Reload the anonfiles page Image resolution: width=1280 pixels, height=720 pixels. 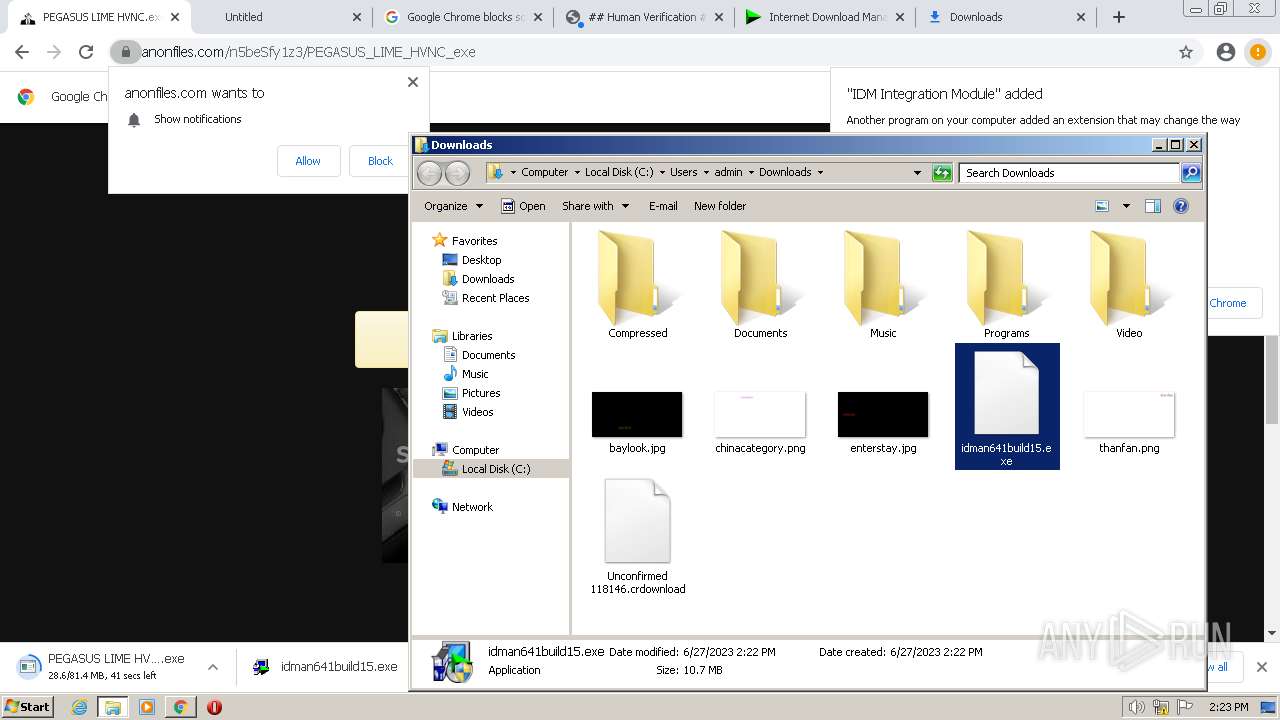click(x=86, y=52)
